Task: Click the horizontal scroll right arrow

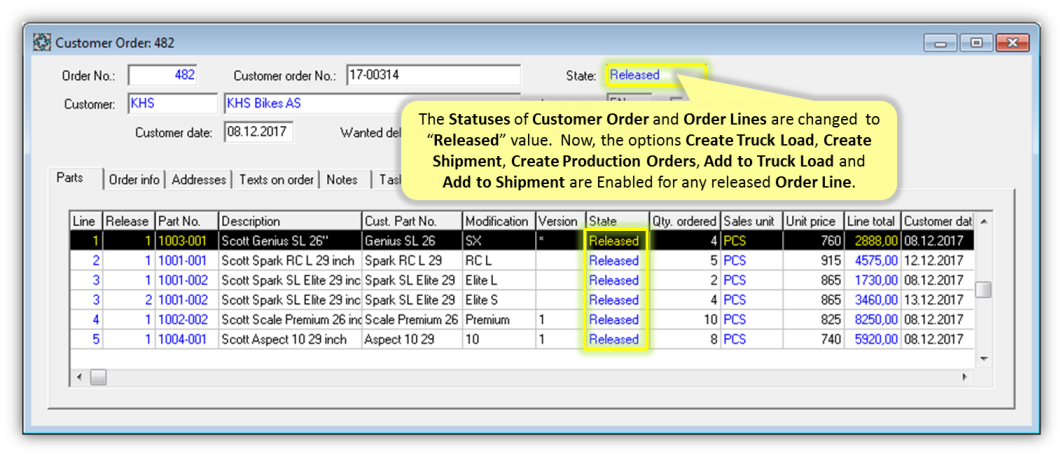Action: point(965,376)
